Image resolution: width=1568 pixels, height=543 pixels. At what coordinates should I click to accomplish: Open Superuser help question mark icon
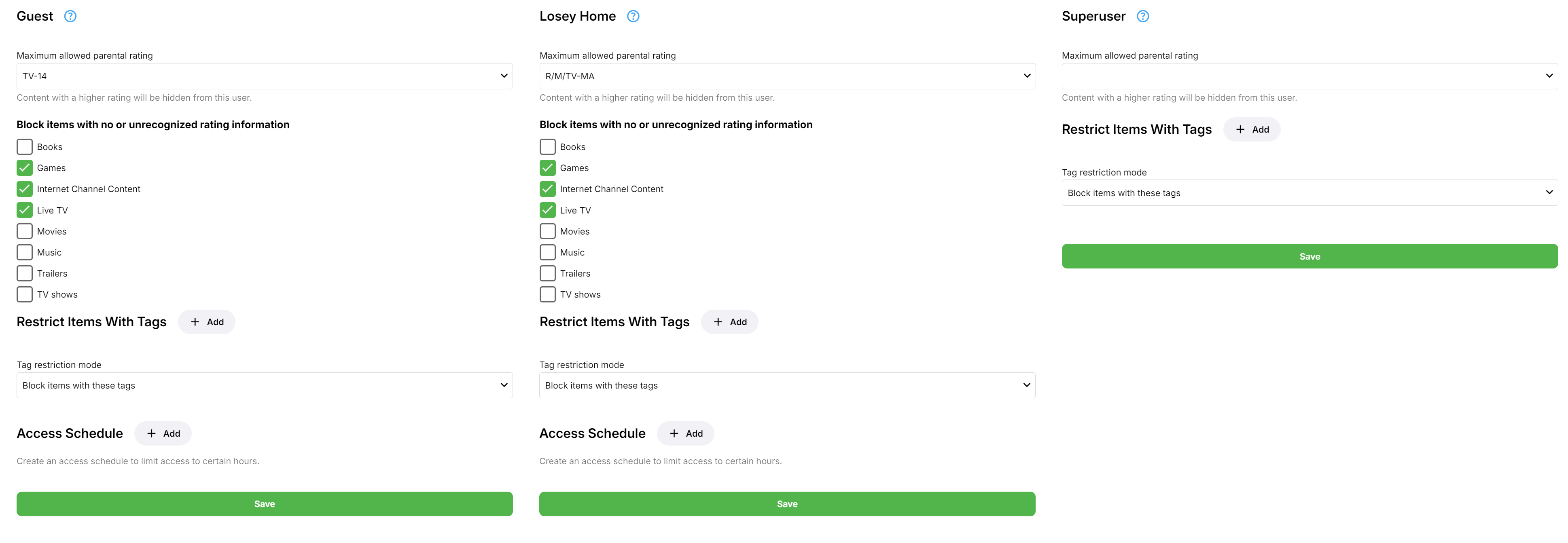1142,17
